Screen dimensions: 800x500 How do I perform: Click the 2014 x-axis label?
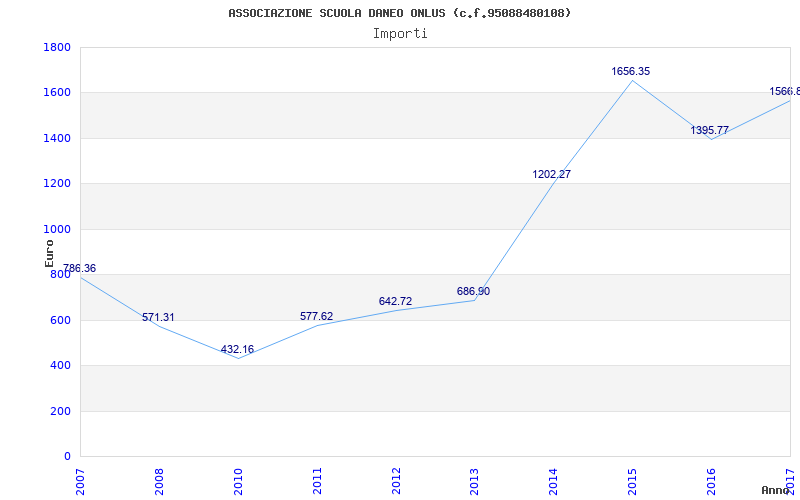point(554,481)
